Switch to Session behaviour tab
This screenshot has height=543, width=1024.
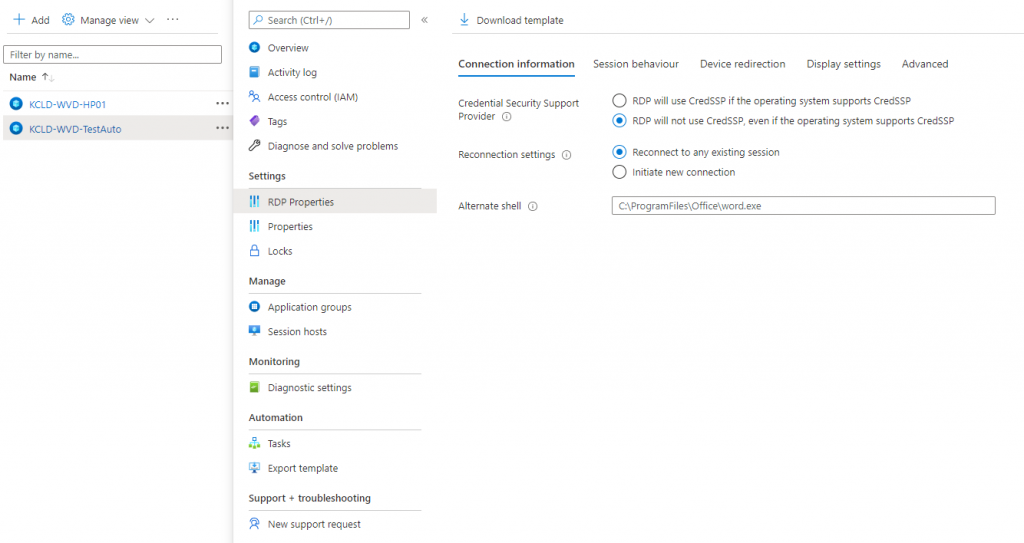(635, 64)
